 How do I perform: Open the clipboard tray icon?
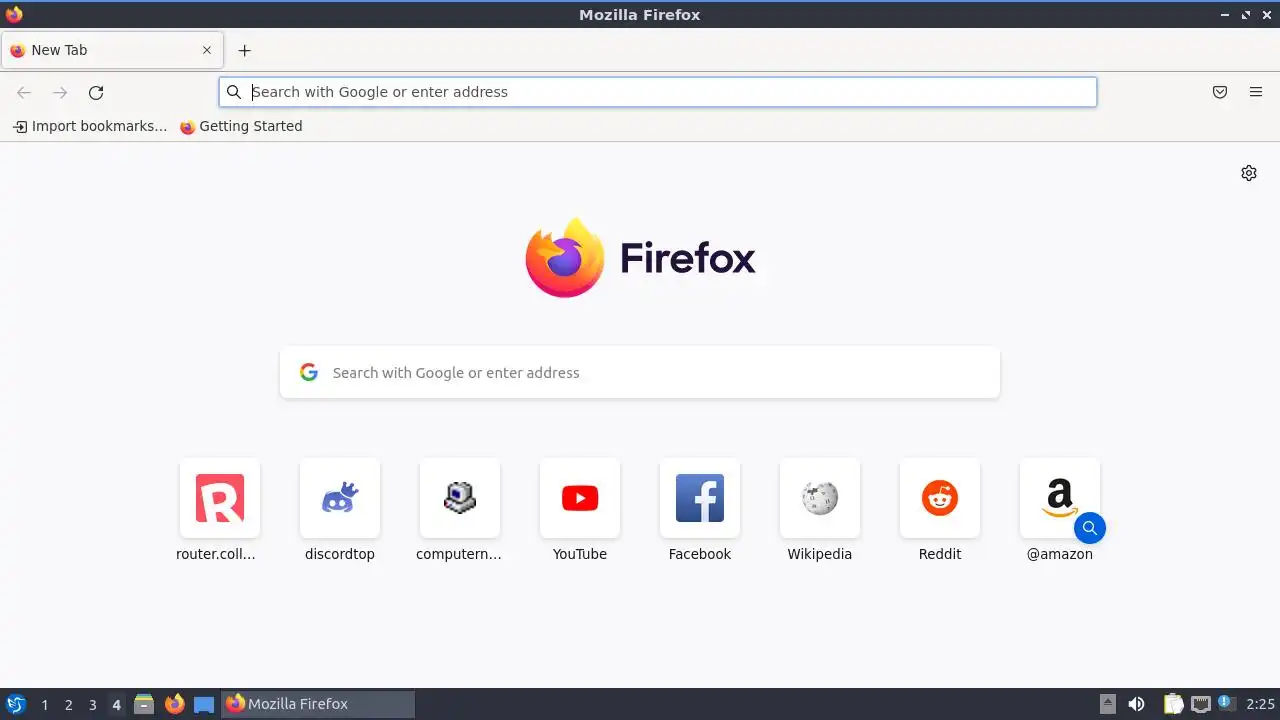(1173, 704)
